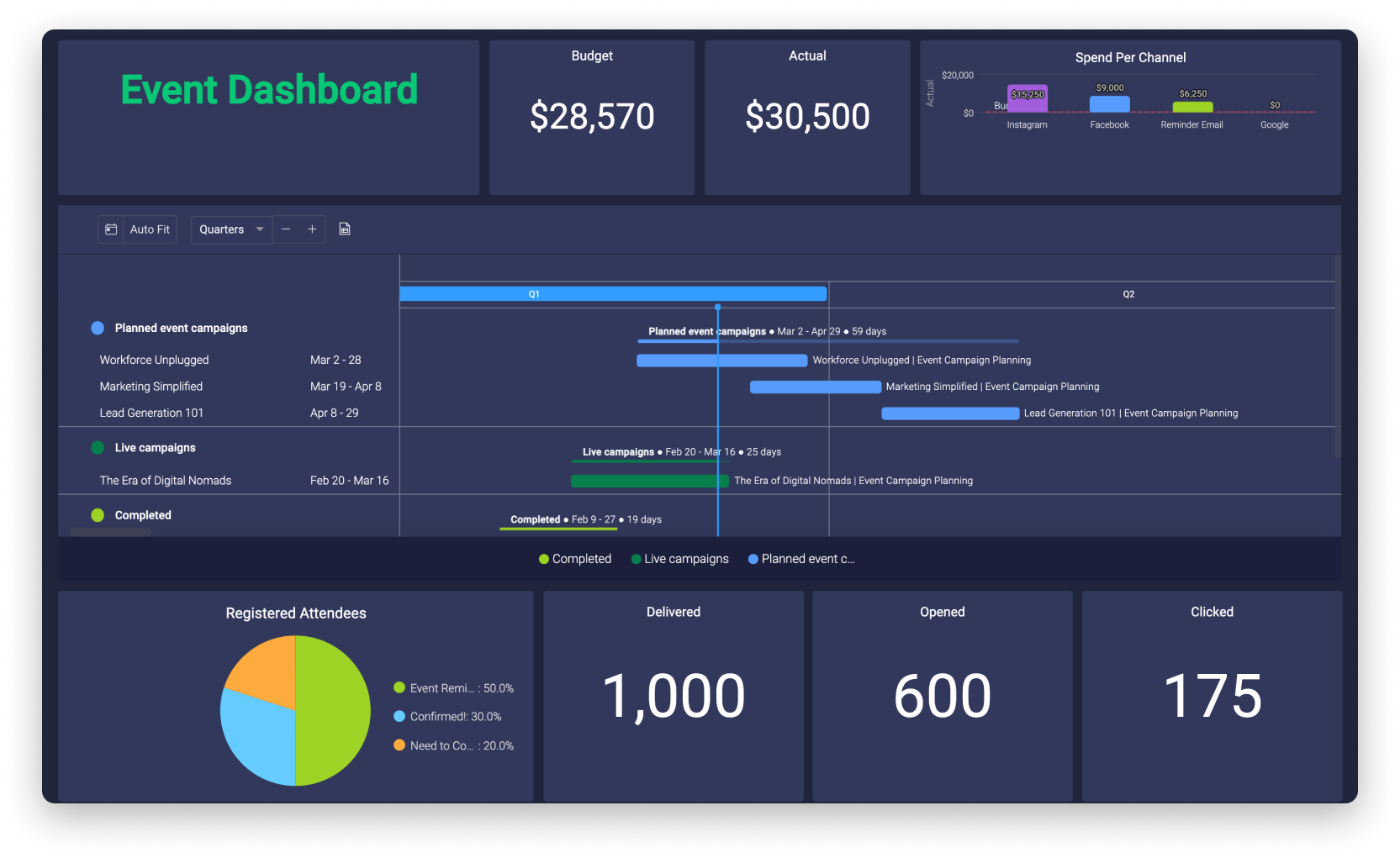Click the Clicked count 175
Viewport: 1400px width, 858px height.
click(1212, 696)
